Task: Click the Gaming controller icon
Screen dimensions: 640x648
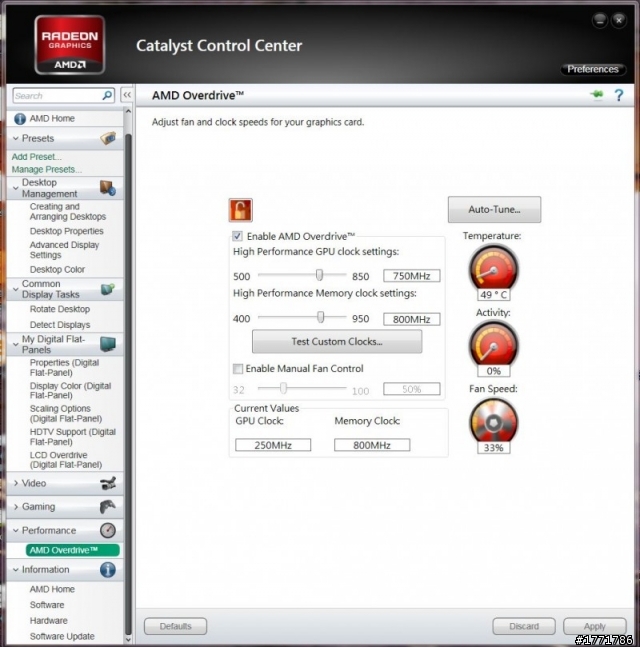Action: pyautogui.click(x=108, y=507)
